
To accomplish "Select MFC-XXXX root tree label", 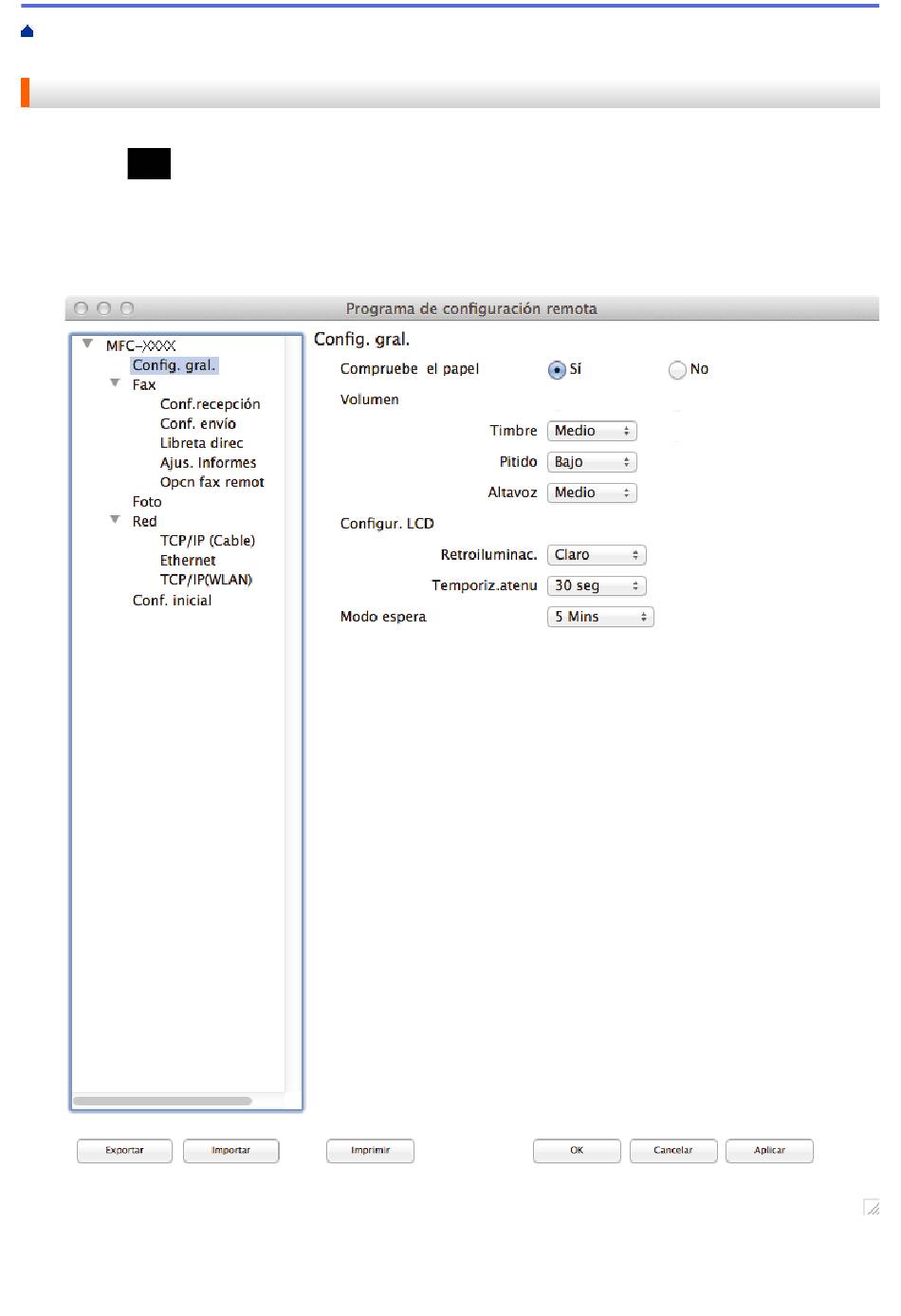I will (140, 346).
